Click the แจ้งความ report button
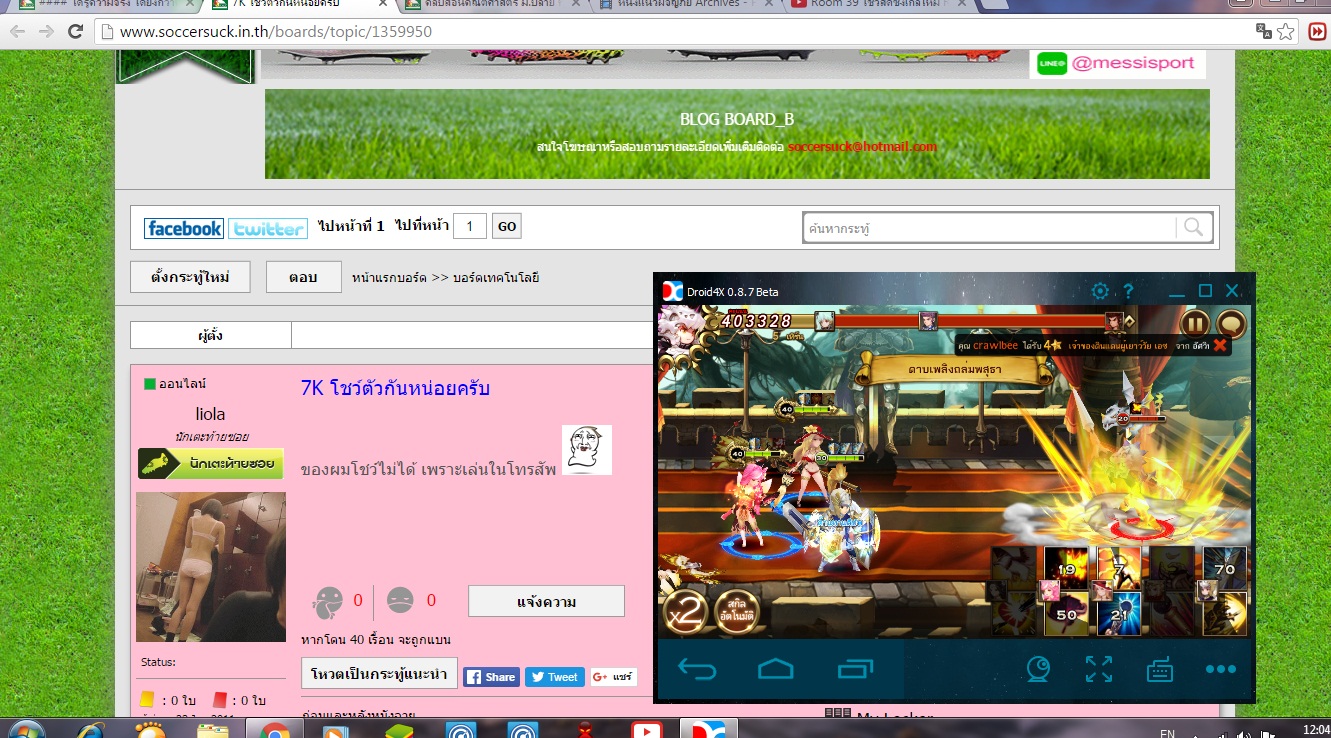The image size is (1331, 738). click(546, 601)
